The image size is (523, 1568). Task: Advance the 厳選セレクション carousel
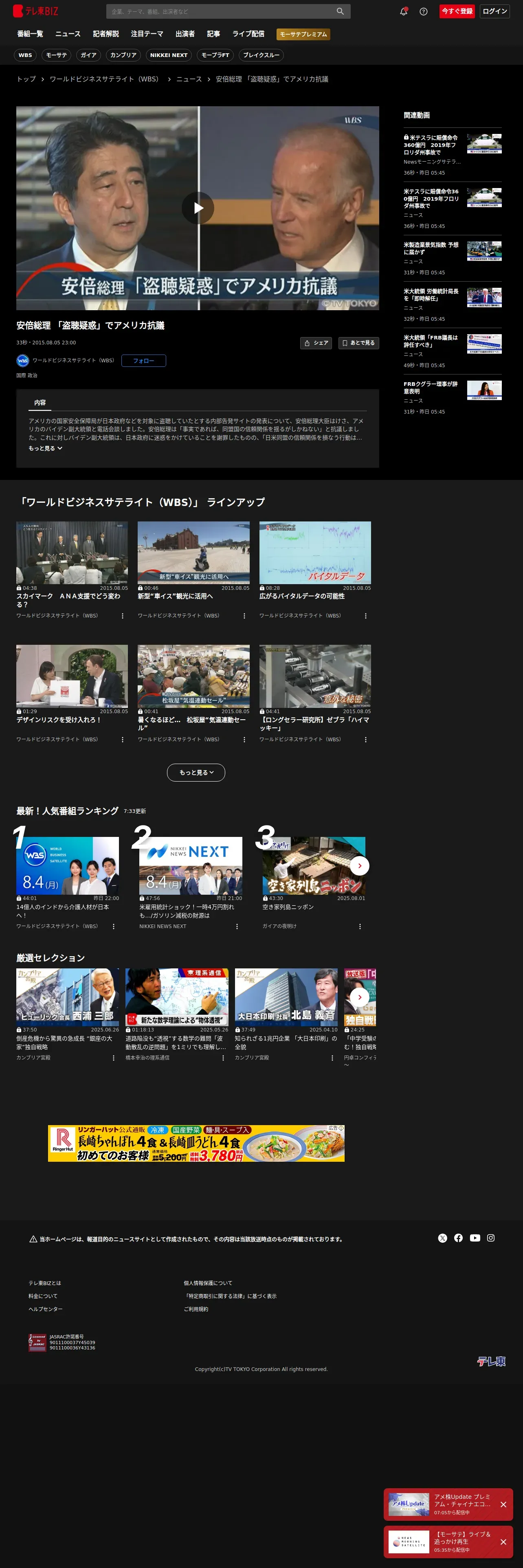click(359, 997)
